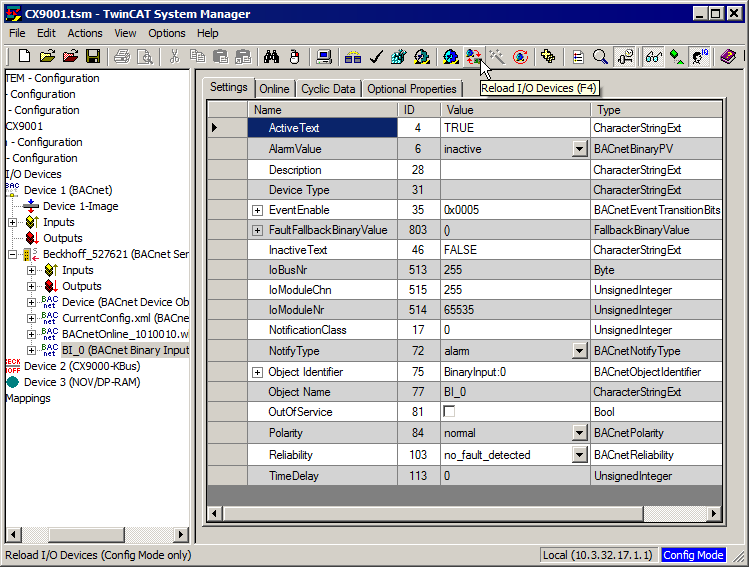The image size is (749, 567).
Task: Open the View menu
Action: (125, 33)
